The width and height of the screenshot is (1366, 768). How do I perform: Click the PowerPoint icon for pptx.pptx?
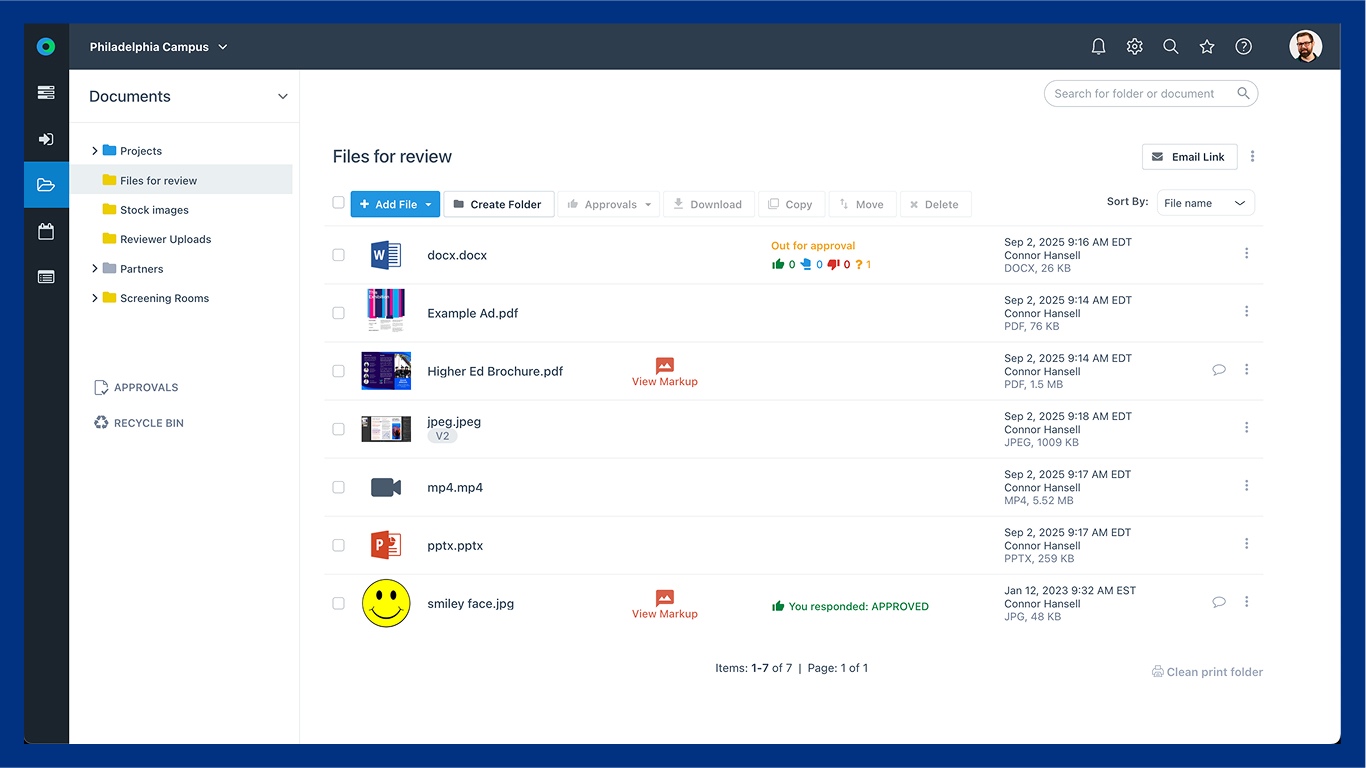(x=385, y=545)
